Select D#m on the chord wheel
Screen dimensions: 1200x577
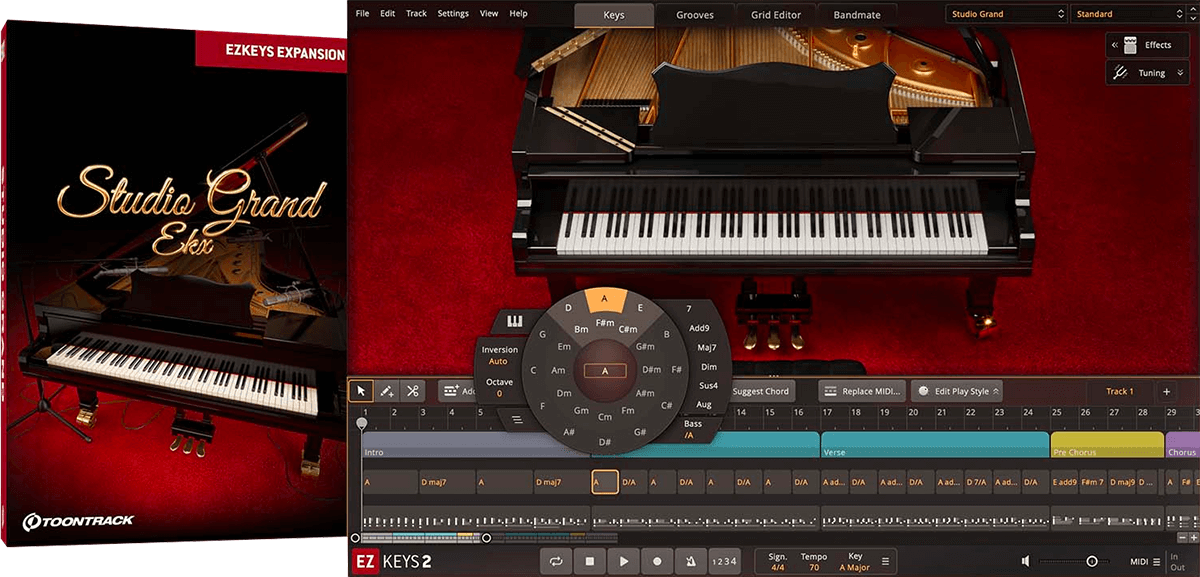651,370
